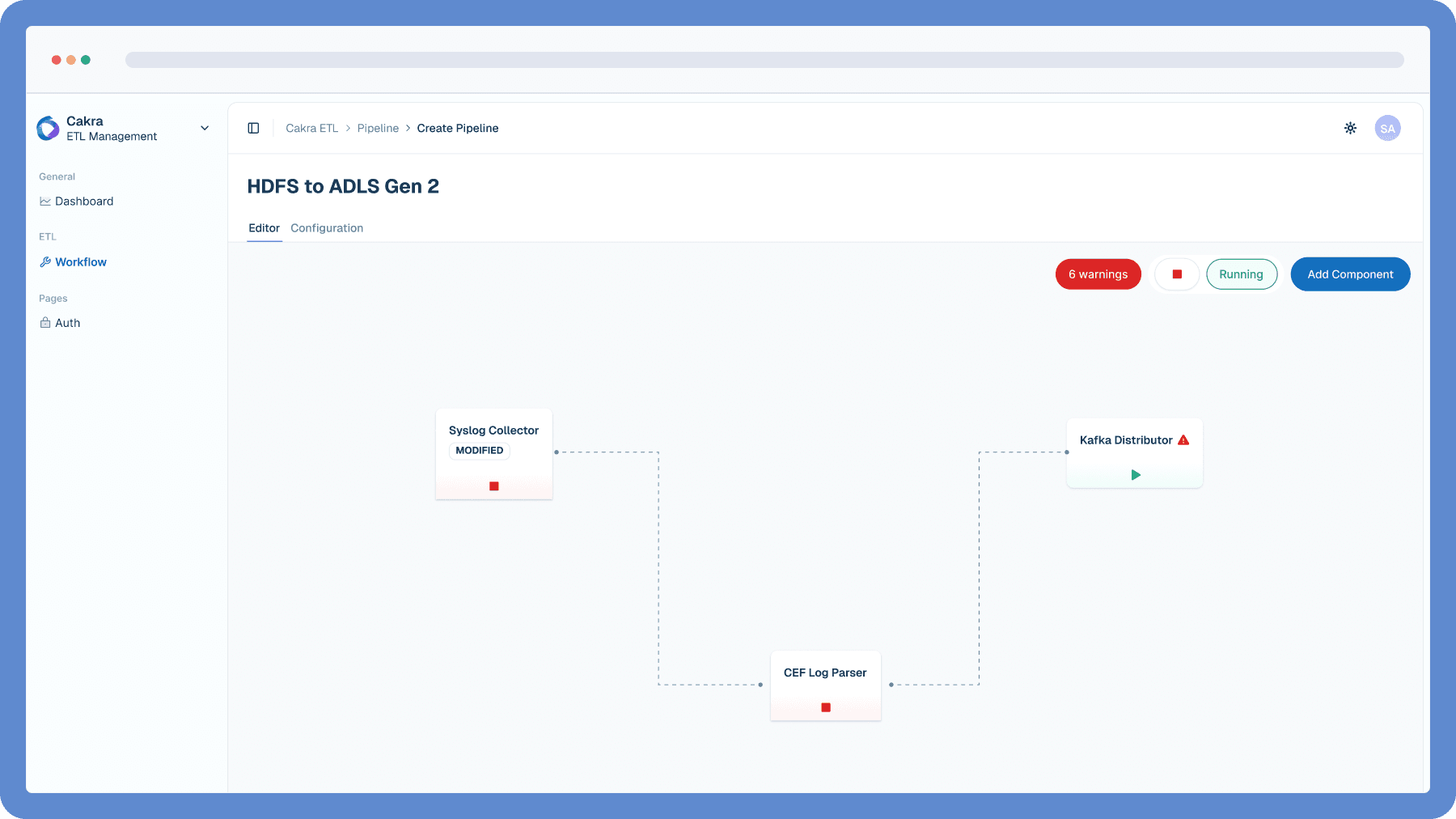Image resolution: width=1456 pixels, height=819 pixels.
Task: Click the Workflow wrench icon
Action: pyautogui.click(x=45, y=262)
